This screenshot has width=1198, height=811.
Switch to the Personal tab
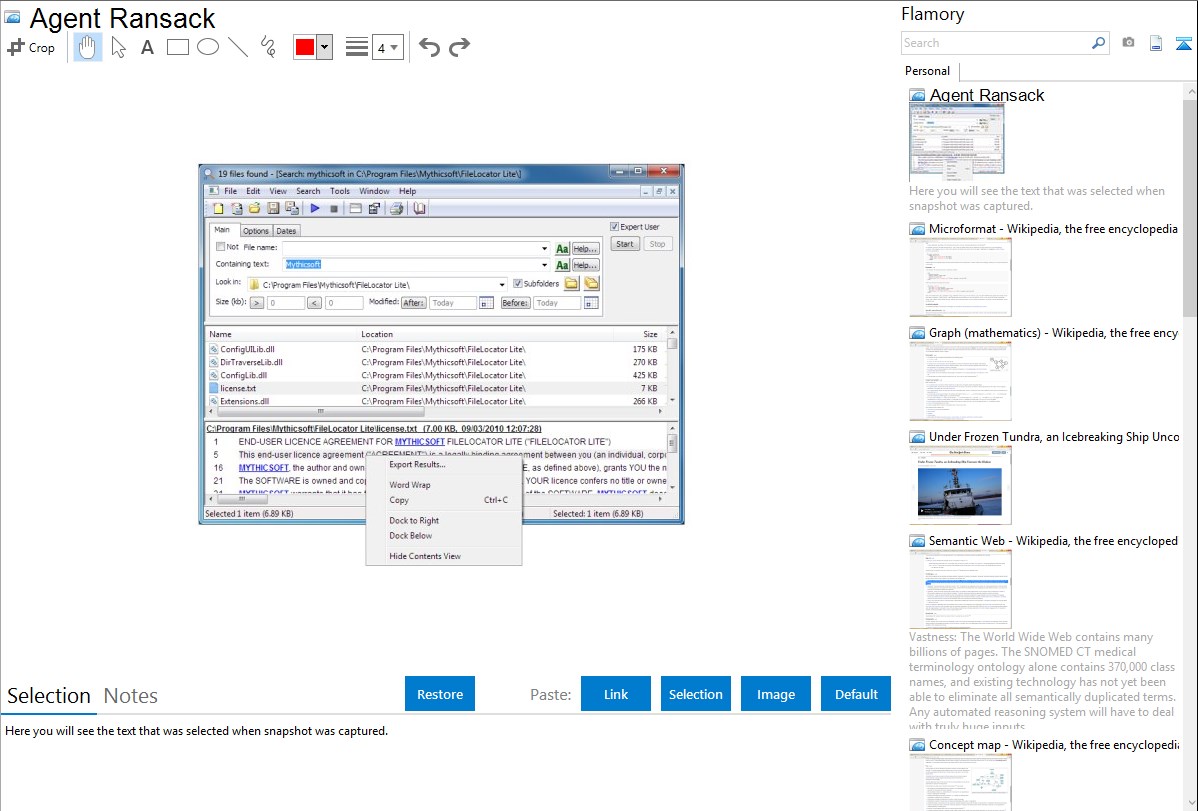[927, 70]
